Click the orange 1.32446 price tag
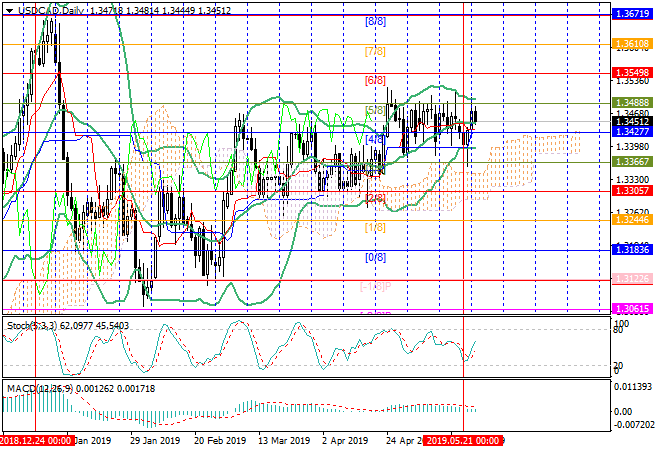656x452 pixels. [x=632, y=220]
